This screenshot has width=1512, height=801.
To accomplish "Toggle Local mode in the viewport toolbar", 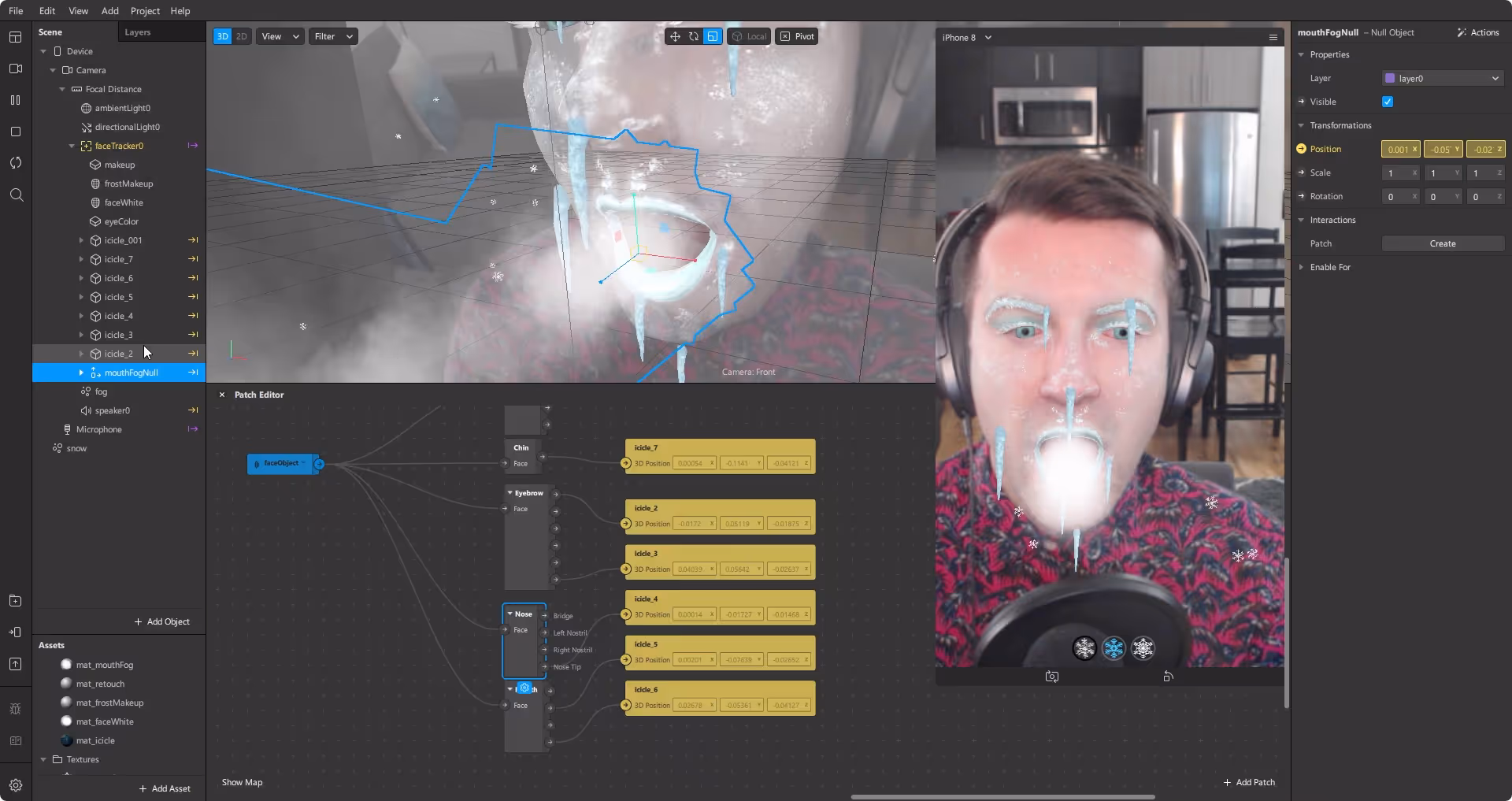I will 748,36.
